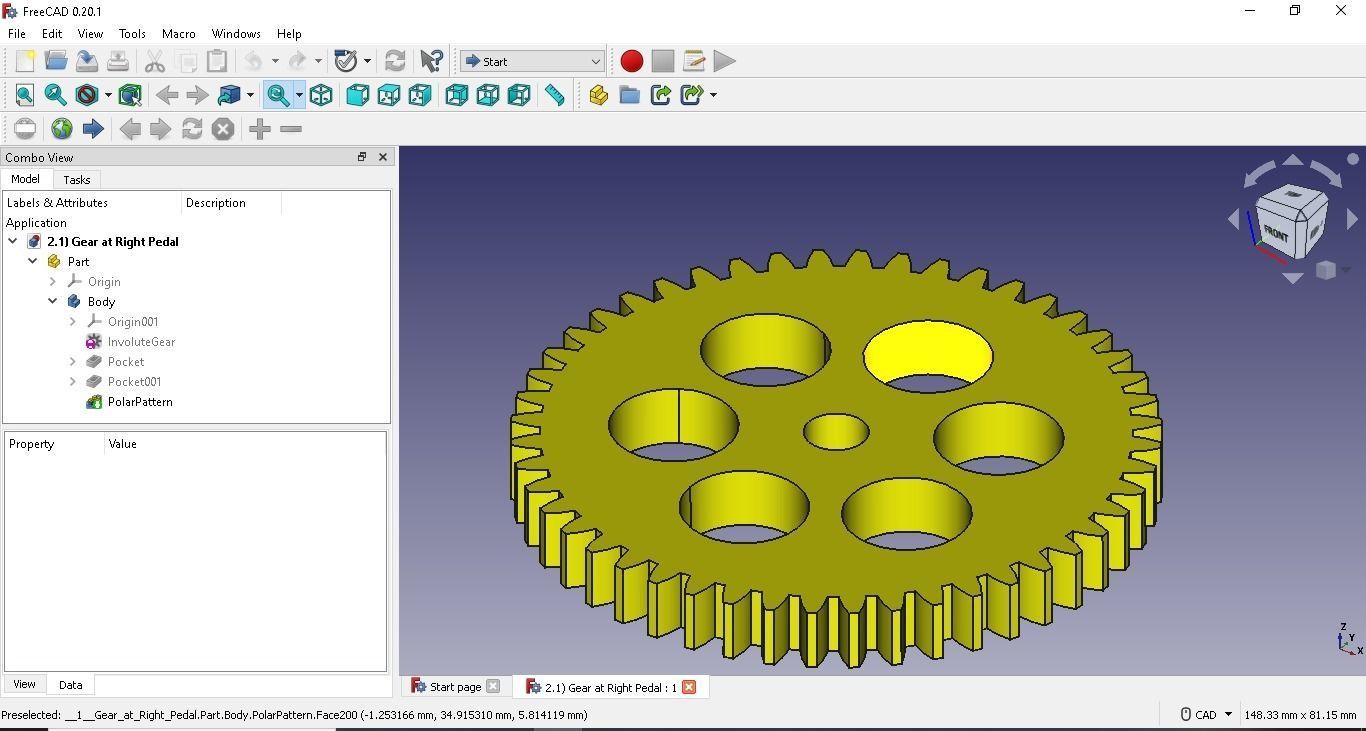1366x731 pixels.
Task: Open the dropdown arrow beside the Refresh checkmark icon
Action: (x=367, y=61)
